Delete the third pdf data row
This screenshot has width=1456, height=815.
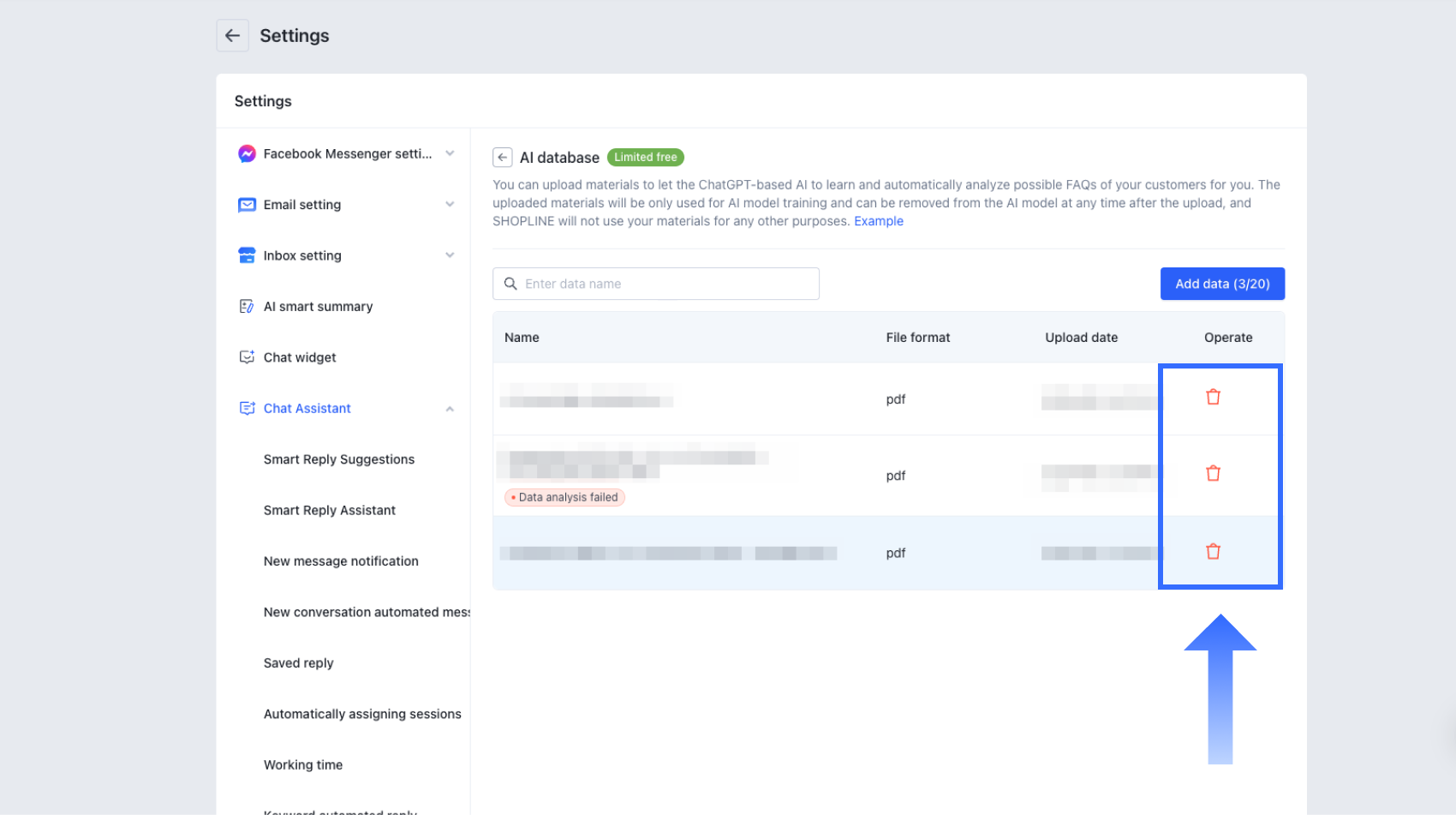pyautogui.click(x=1213, y=551)
